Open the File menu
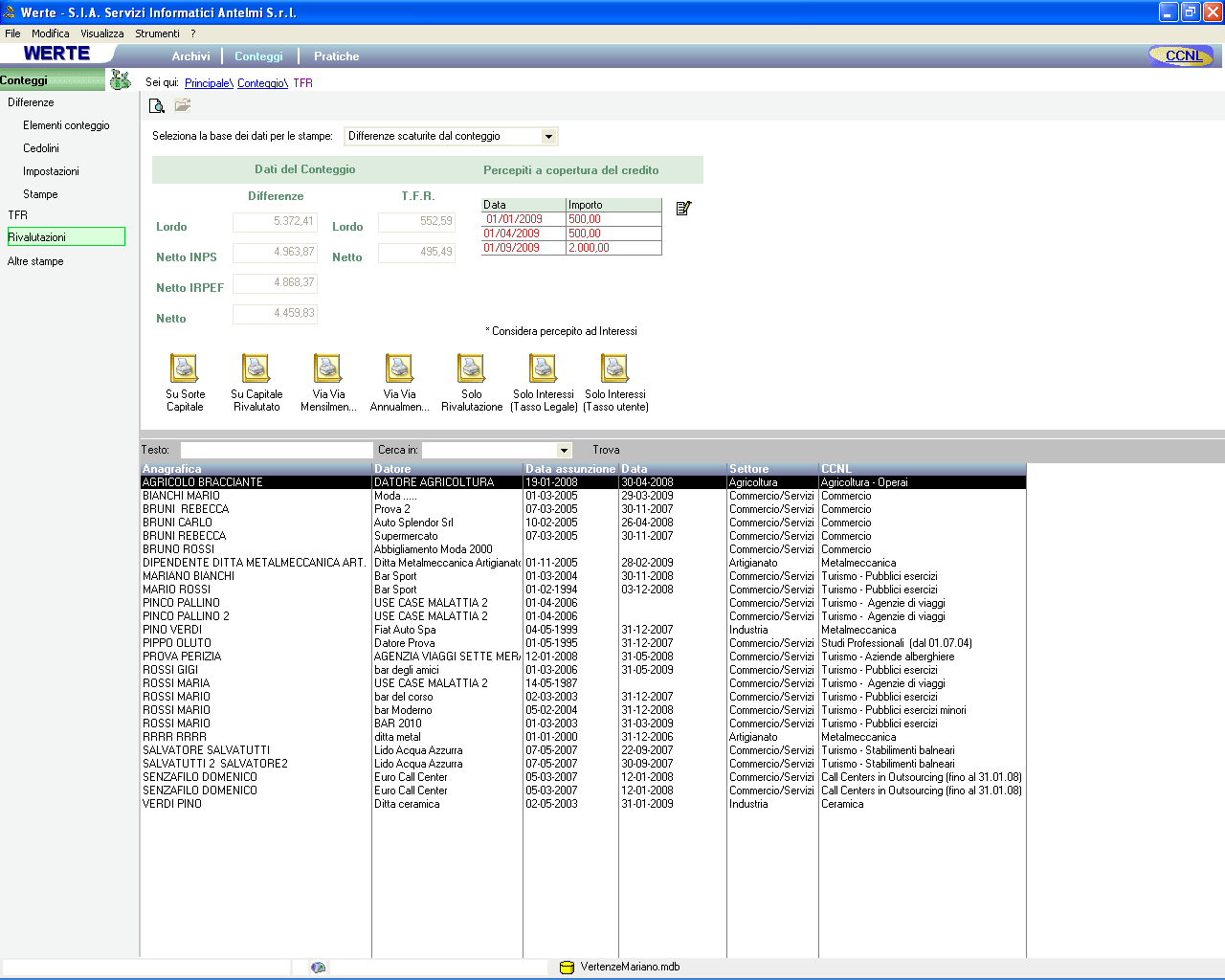 pyautogui.click(x=12, y=33)
